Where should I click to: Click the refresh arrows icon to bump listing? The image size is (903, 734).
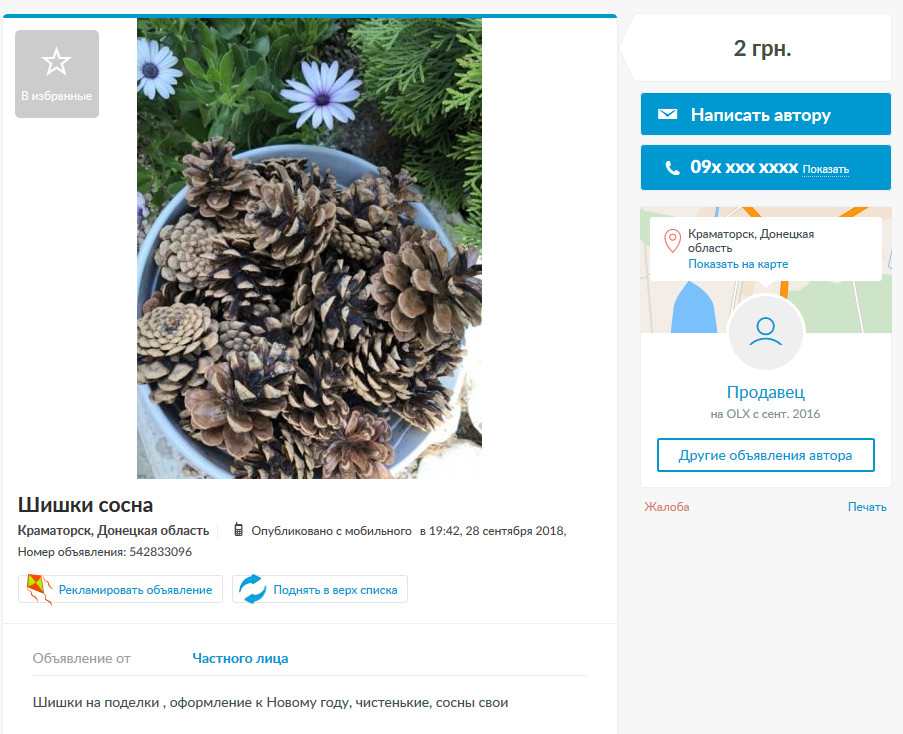point(252,589)
